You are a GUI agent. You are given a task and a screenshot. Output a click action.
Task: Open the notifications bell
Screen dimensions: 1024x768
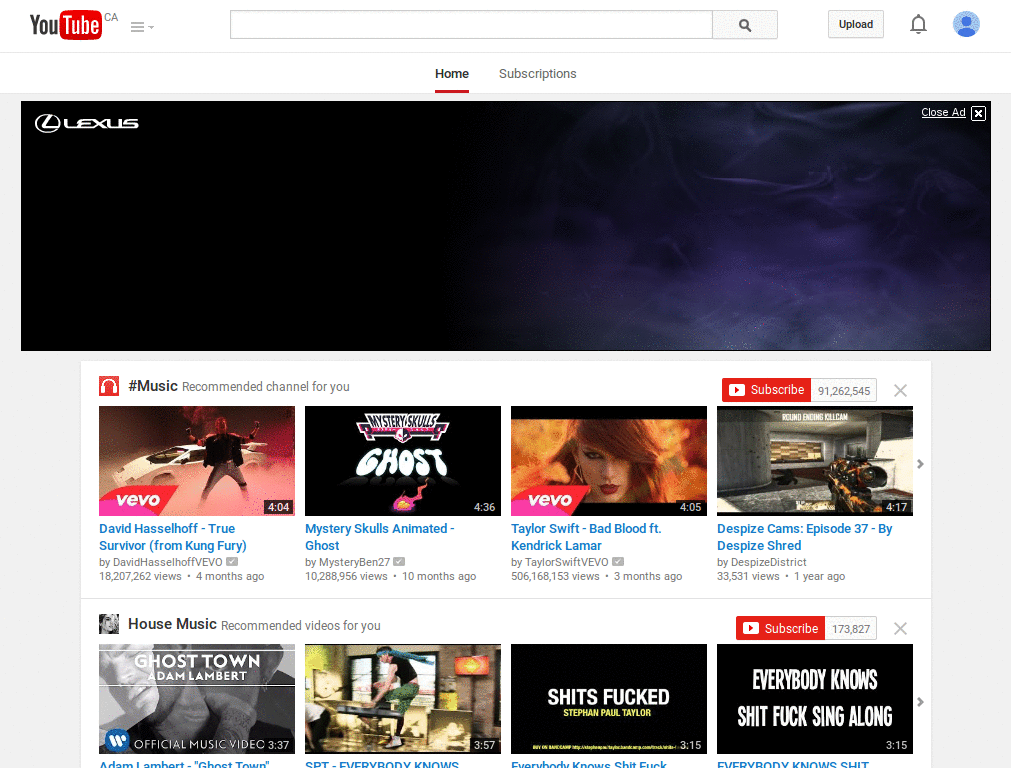(x=918, y=24)
